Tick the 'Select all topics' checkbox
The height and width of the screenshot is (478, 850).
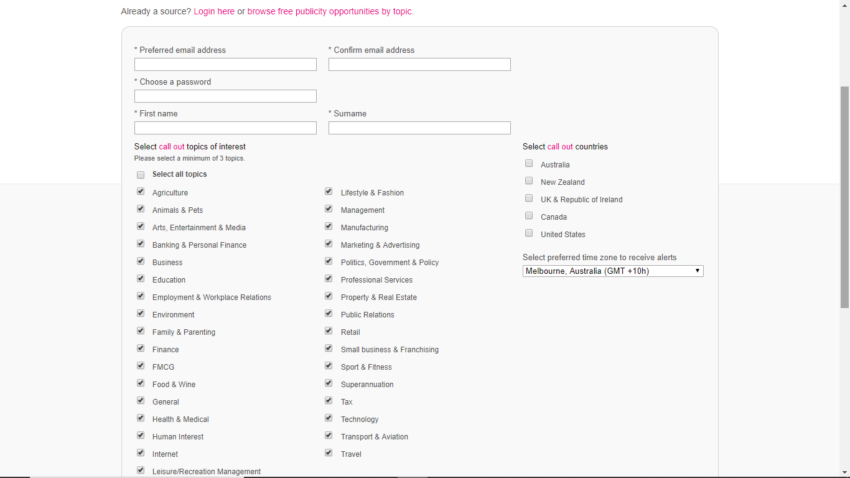pos(141,175)
